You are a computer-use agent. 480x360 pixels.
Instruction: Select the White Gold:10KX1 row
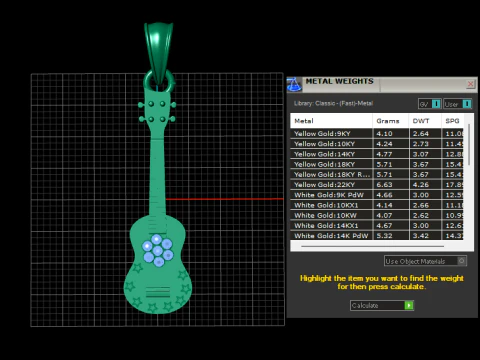point(377,205)
